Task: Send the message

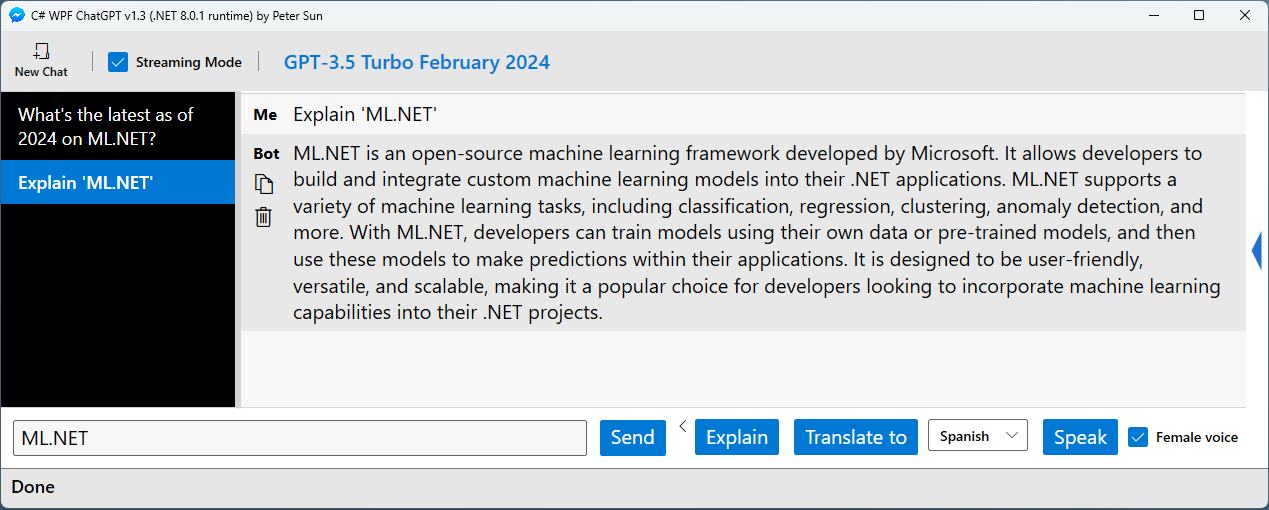Action: 632,437
